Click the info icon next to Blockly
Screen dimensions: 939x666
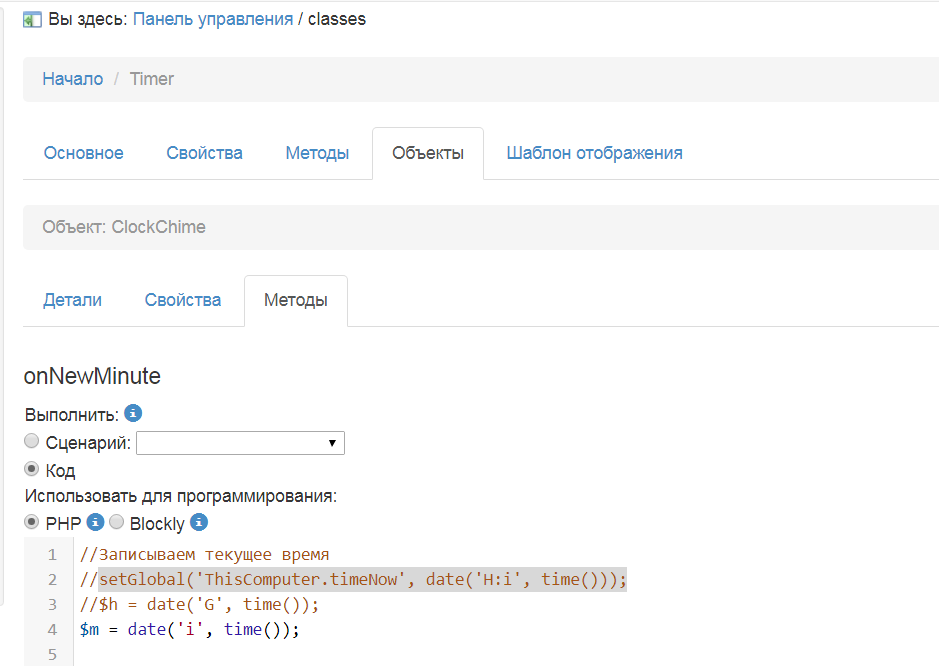pos(199,522)
